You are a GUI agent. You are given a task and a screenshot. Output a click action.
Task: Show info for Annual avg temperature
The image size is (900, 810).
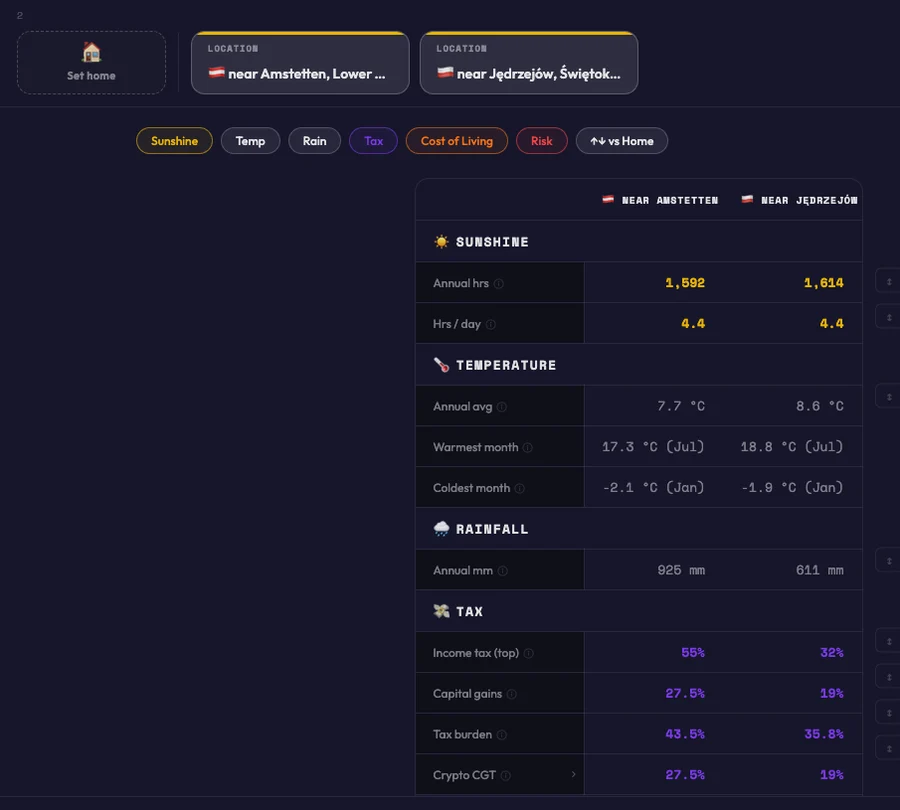[x=502, y=406]
